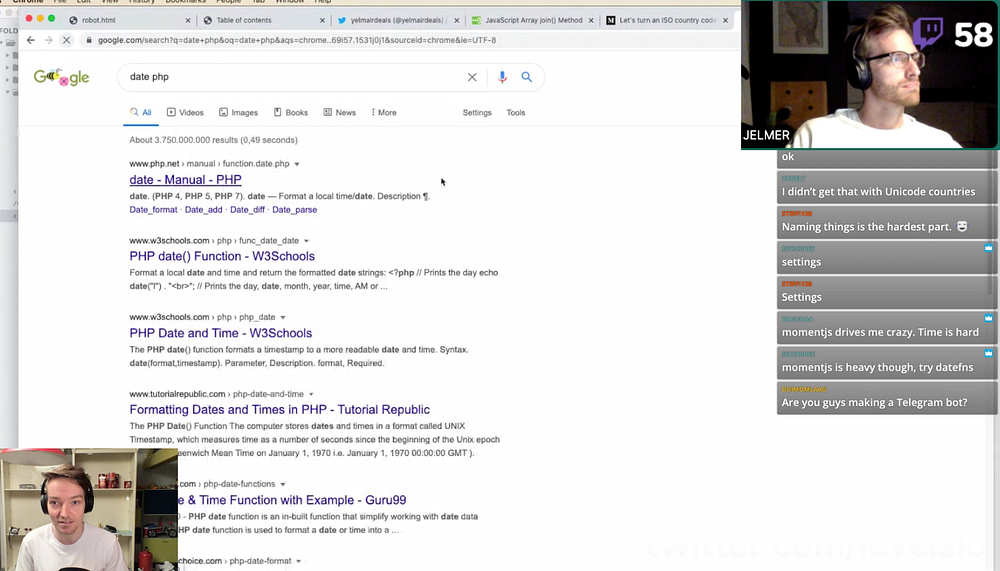The height and width of the screenshot is (571, 1000).
Task: Start voice search with the microphone icon
Action: click(503, 77)
